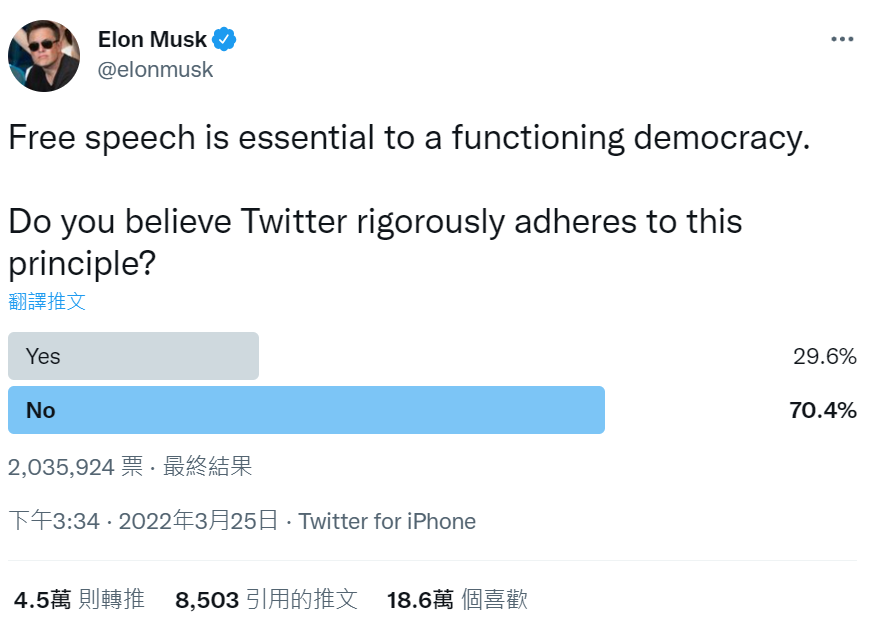The width and height of the screenshot is (874, 626).
Task: Click the blue verified badge next to Elon Musk
Action: 224,39
